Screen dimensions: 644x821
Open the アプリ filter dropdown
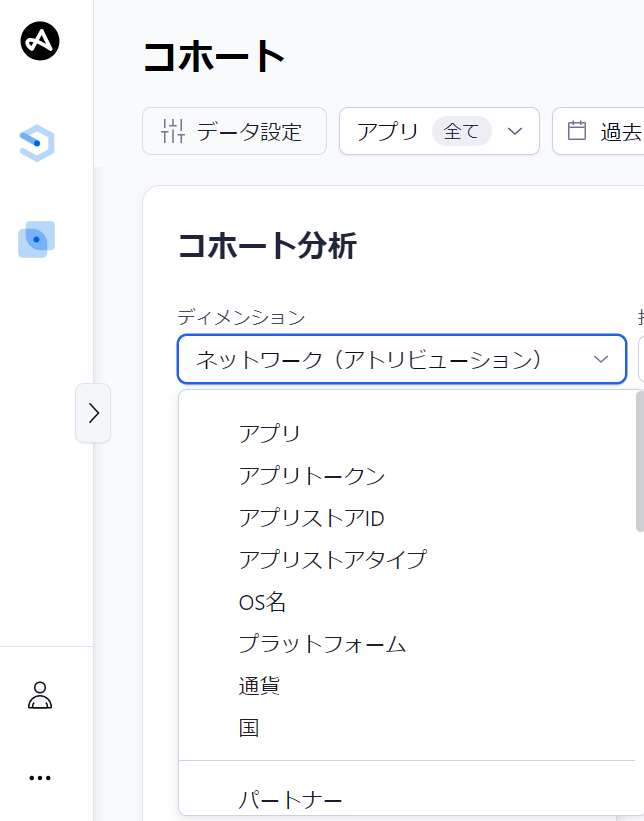coord(439,131)
